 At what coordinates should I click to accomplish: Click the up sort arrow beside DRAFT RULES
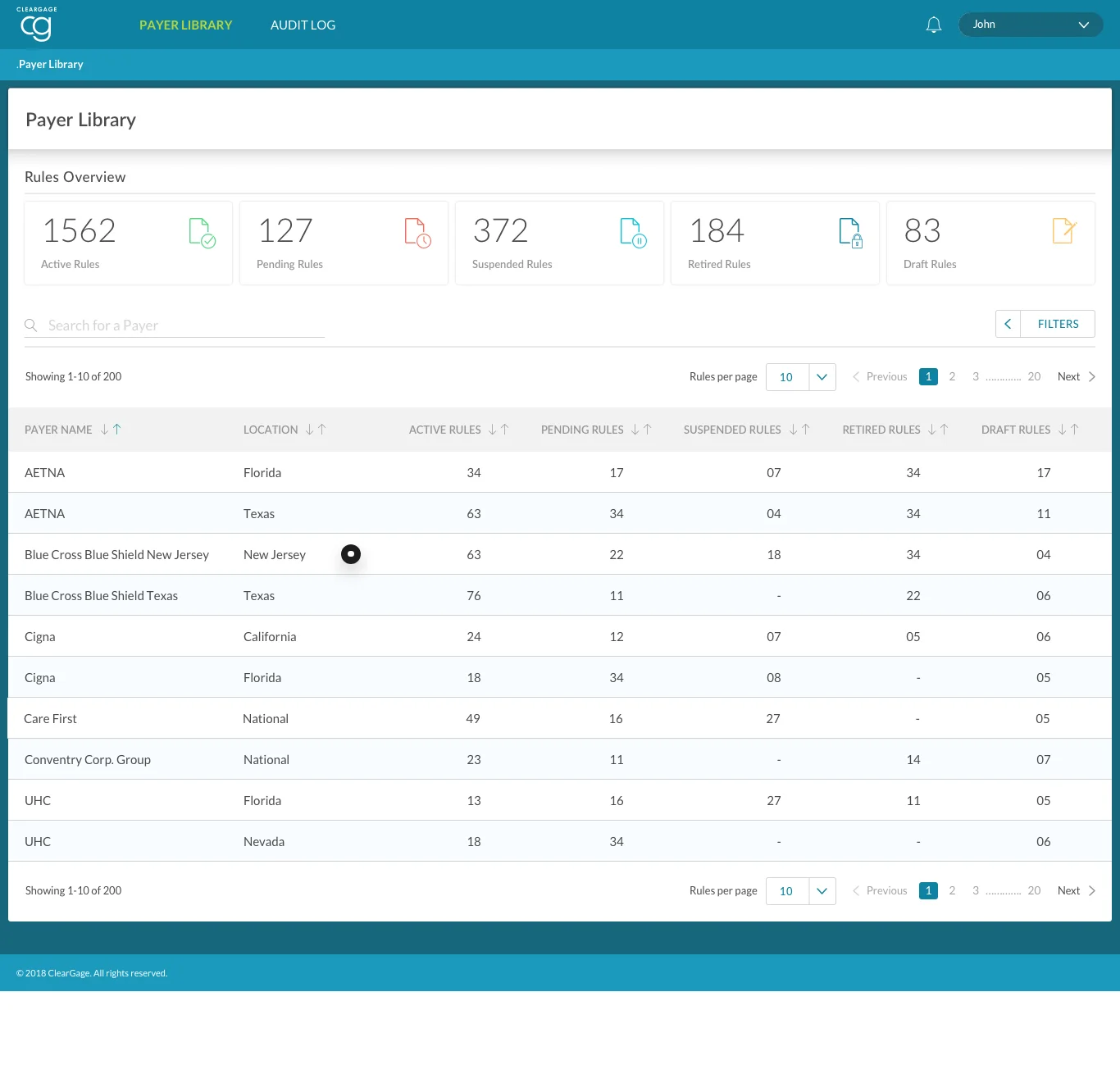pos(1075,430)
